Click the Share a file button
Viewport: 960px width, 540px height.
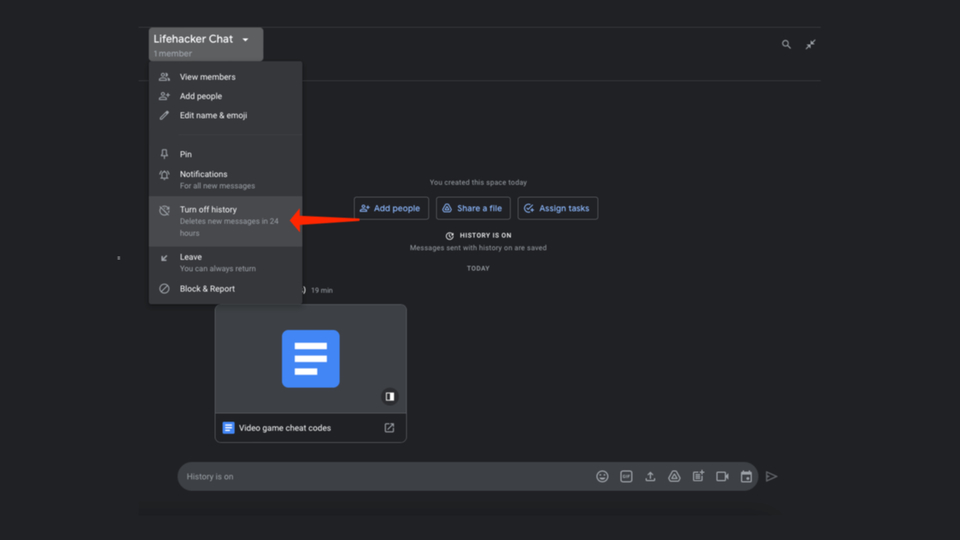pyautogui.click(x=473, y=208)
